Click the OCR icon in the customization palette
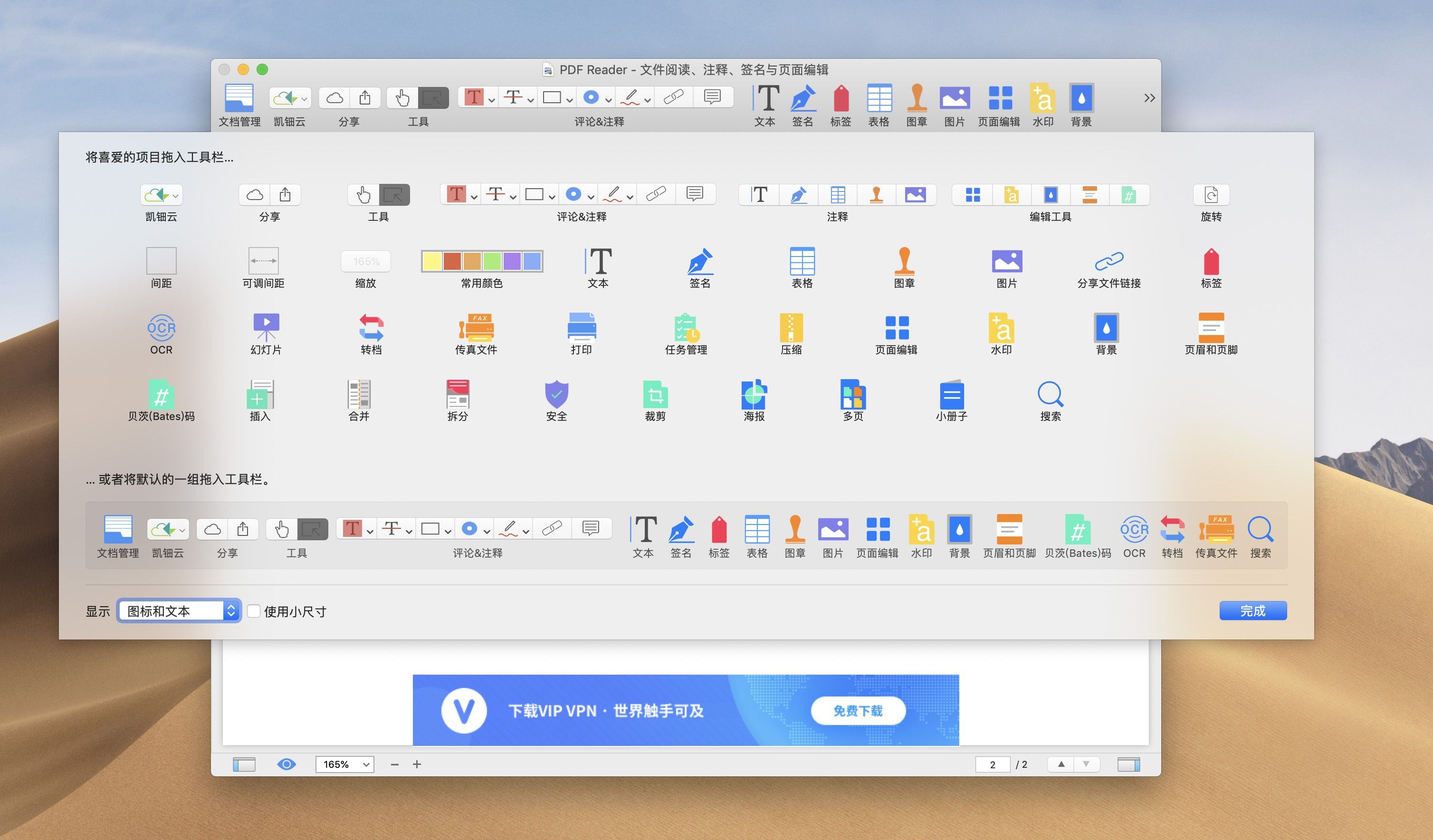This screenshot has height=840, width=1433. coord(161,328)
